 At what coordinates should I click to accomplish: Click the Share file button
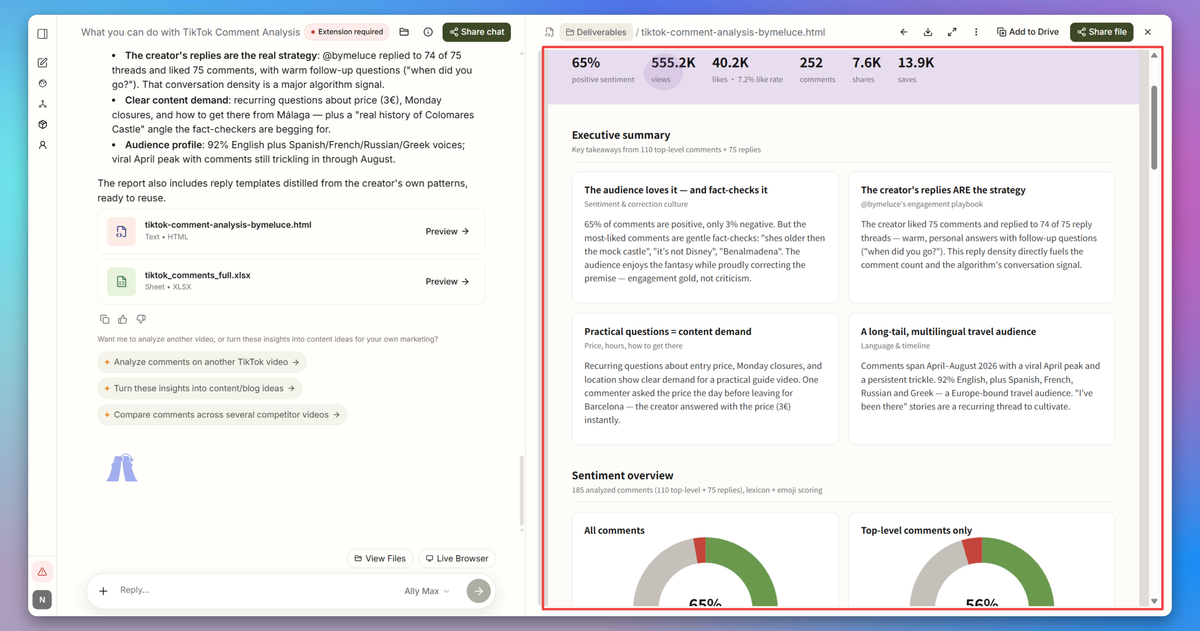[x=1101, y=32]
